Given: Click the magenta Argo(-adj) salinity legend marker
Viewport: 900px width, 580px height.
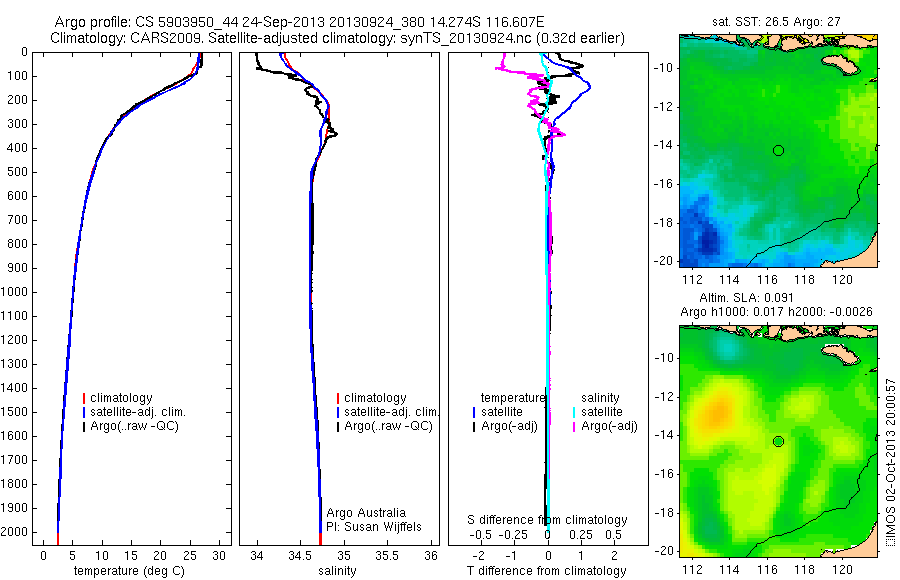Looking at the screenshot, I should coord(574,427).
